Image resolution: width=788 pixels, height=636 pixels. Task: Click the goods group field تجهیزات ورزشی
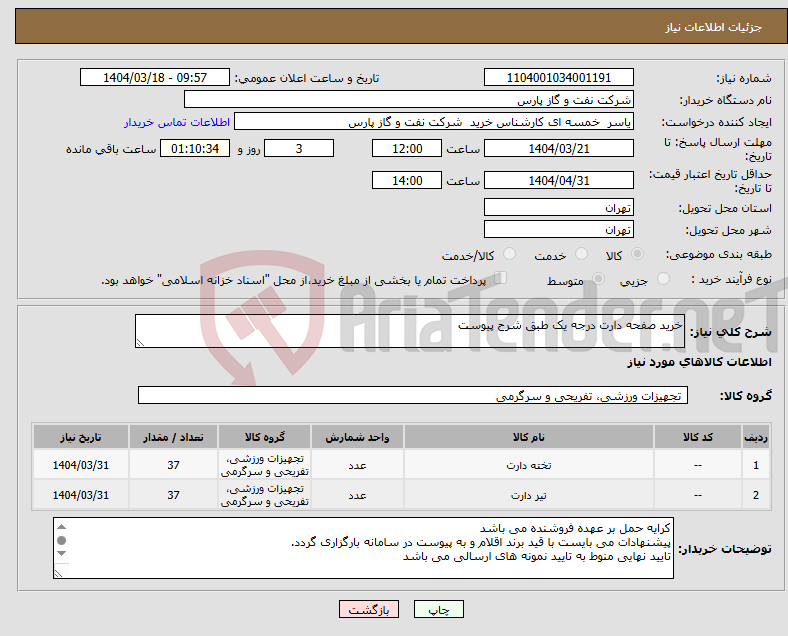coord(413,395)
